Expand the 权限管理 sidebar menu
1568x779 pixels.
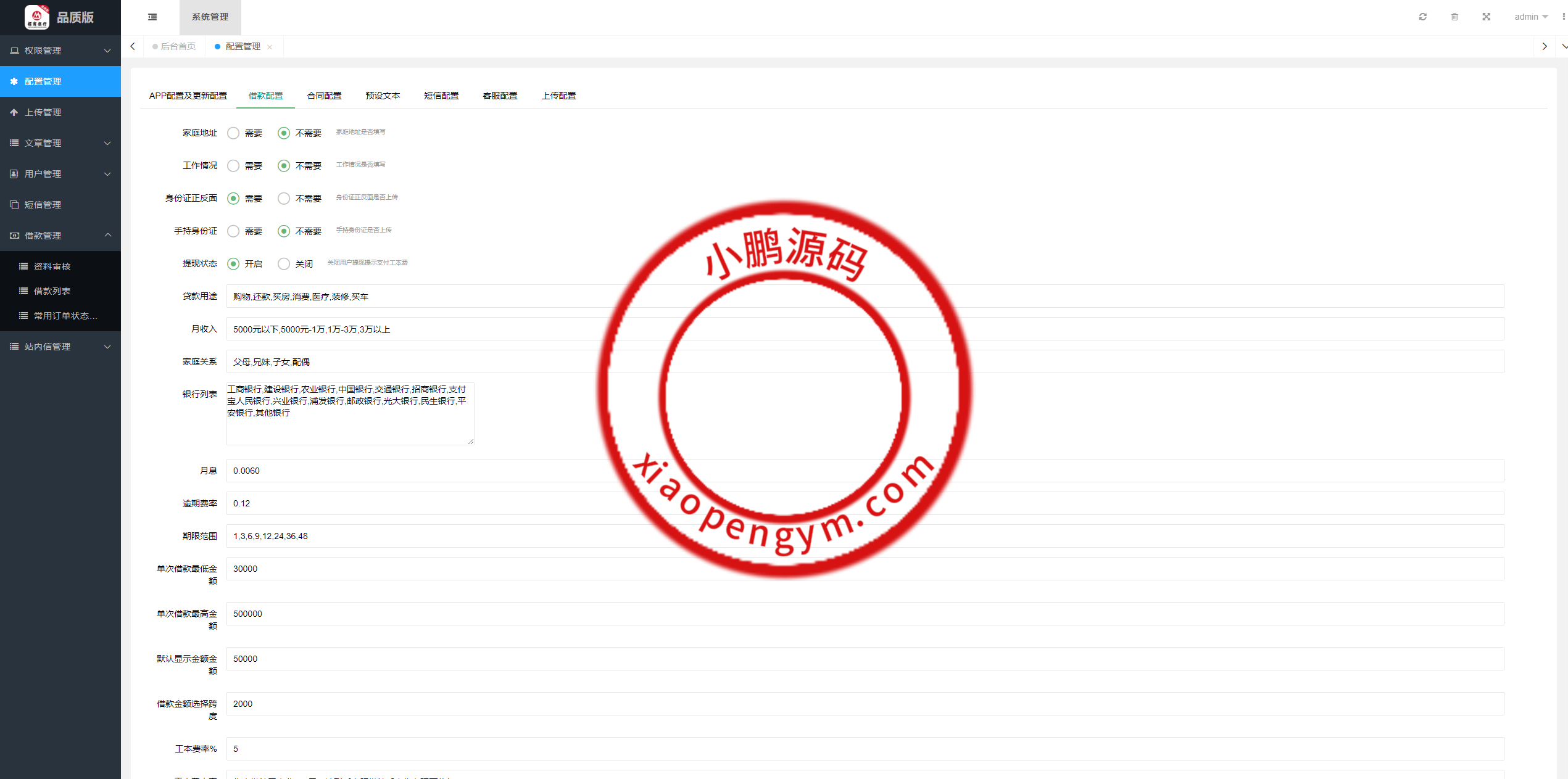(x=60, y=51)
